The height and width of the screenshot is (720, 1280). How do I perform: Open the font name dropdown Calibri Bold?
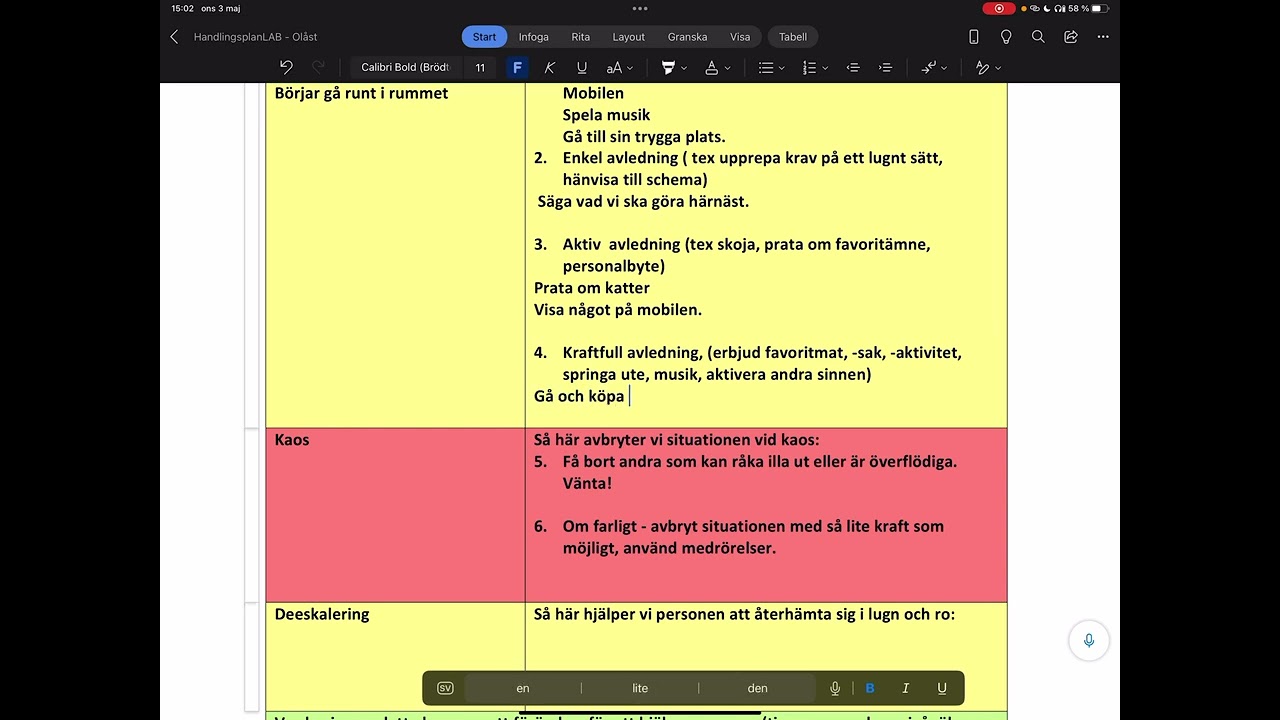405,67
